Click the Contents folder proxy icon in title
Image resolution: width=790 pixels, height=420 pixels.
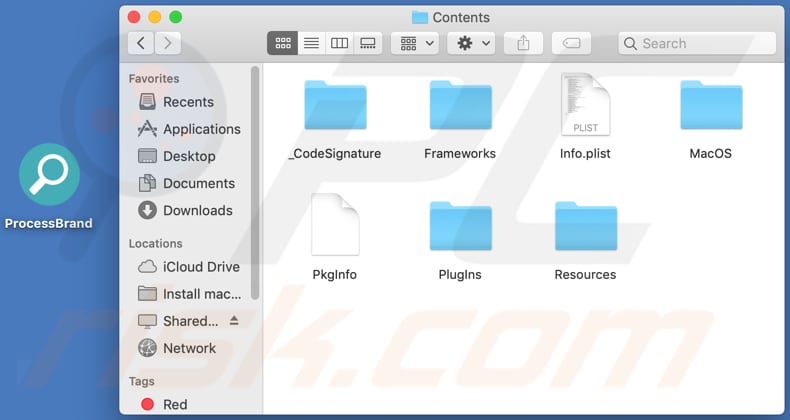pos(419,17)
